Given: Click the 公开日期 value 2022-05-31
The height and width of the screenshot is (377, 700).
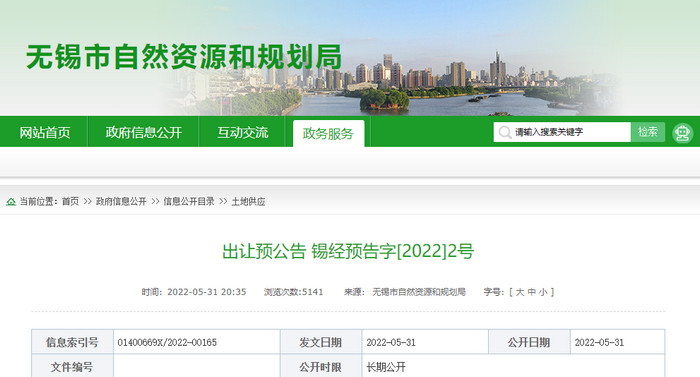Looking at the screenshot, I should 599,343.
